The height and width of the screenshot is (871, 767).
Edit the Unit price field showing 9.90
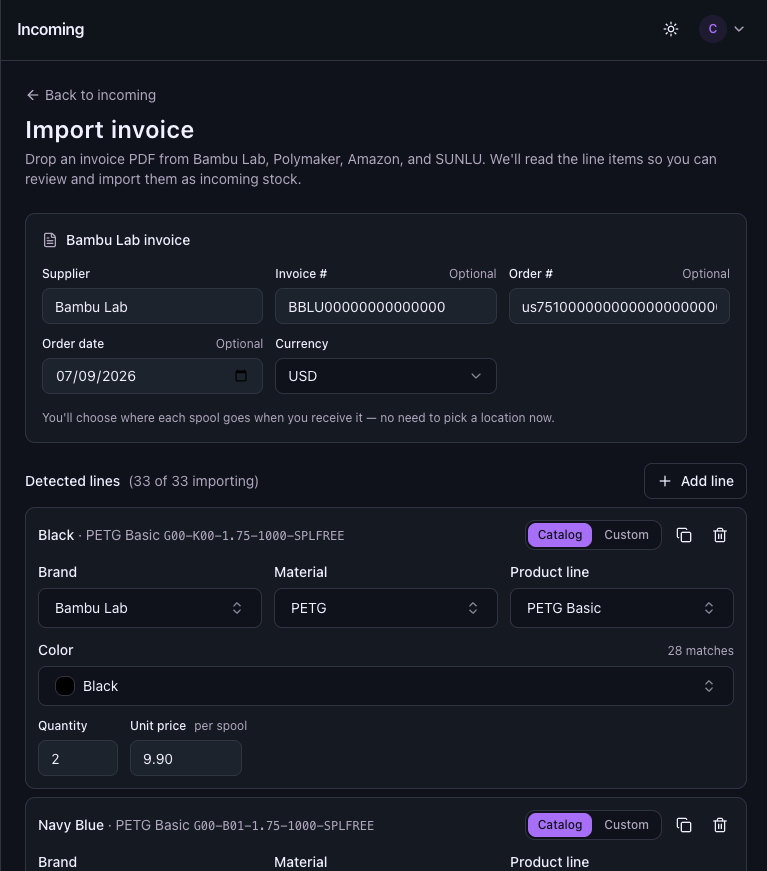point(186,758)
